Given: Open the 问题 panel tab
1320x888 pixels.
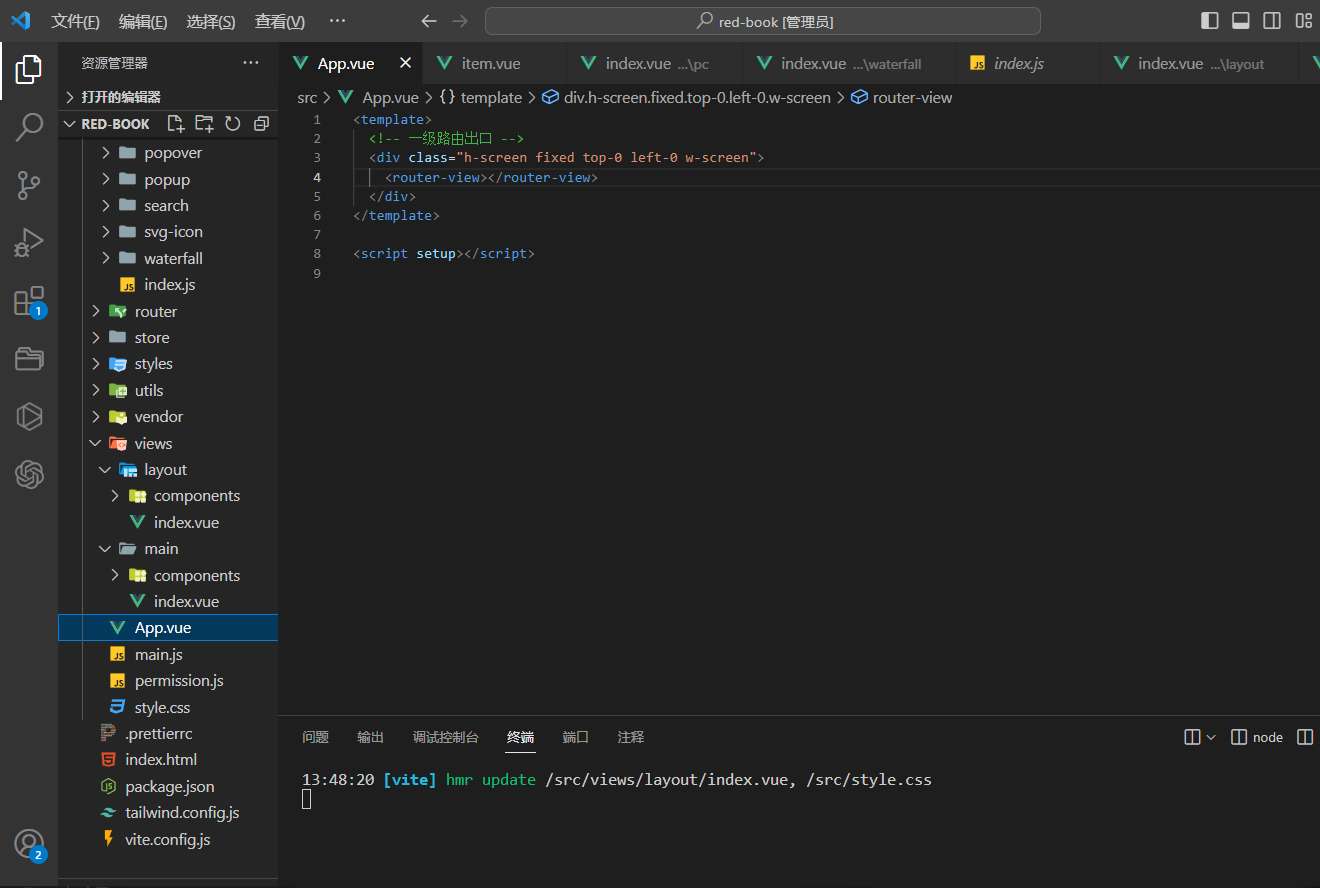Looking at the screenshot, I should coord(315,737).
